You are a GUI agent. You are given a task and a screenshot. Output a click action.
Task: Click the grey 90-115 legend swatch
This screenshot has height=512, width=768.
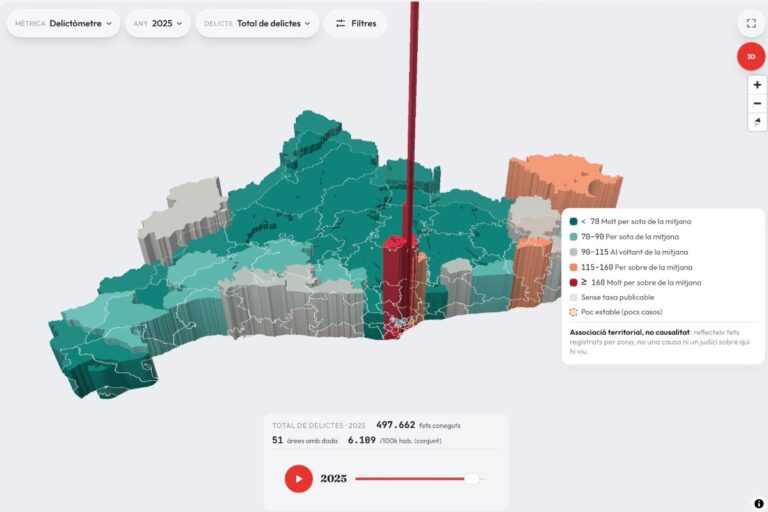click(573, 252)
